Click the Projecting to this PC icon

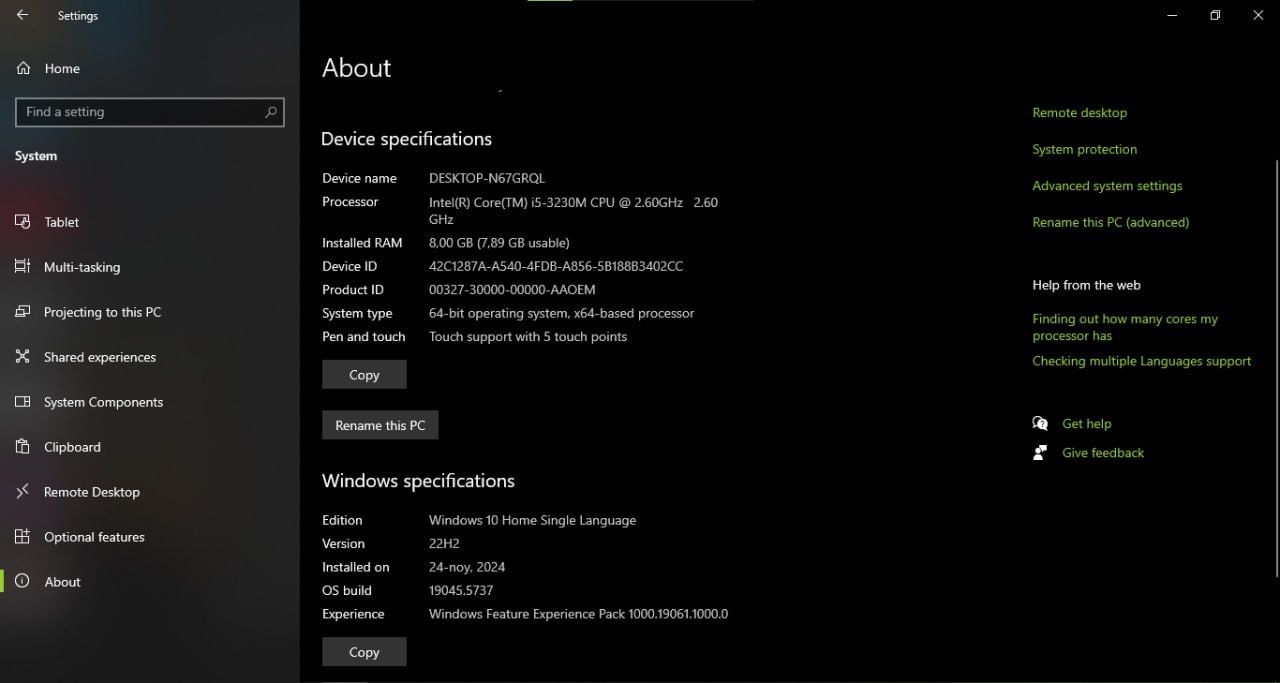point(22,312)
